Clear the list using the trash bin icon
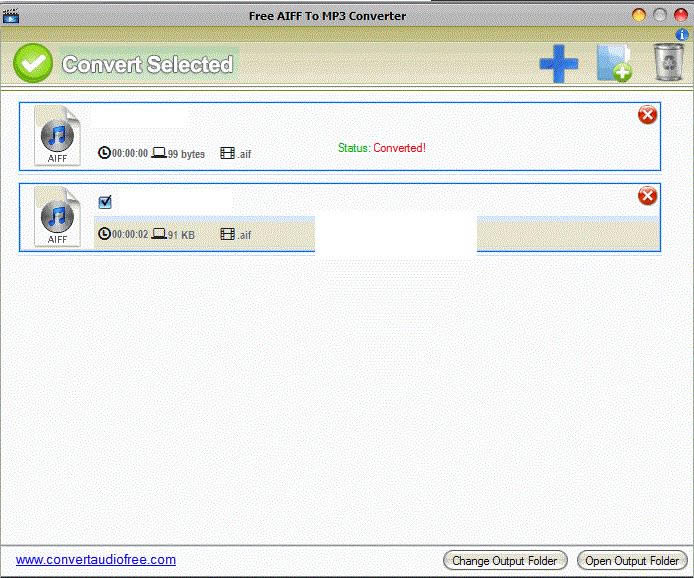 pyautogui.click(x=668, y=62)
